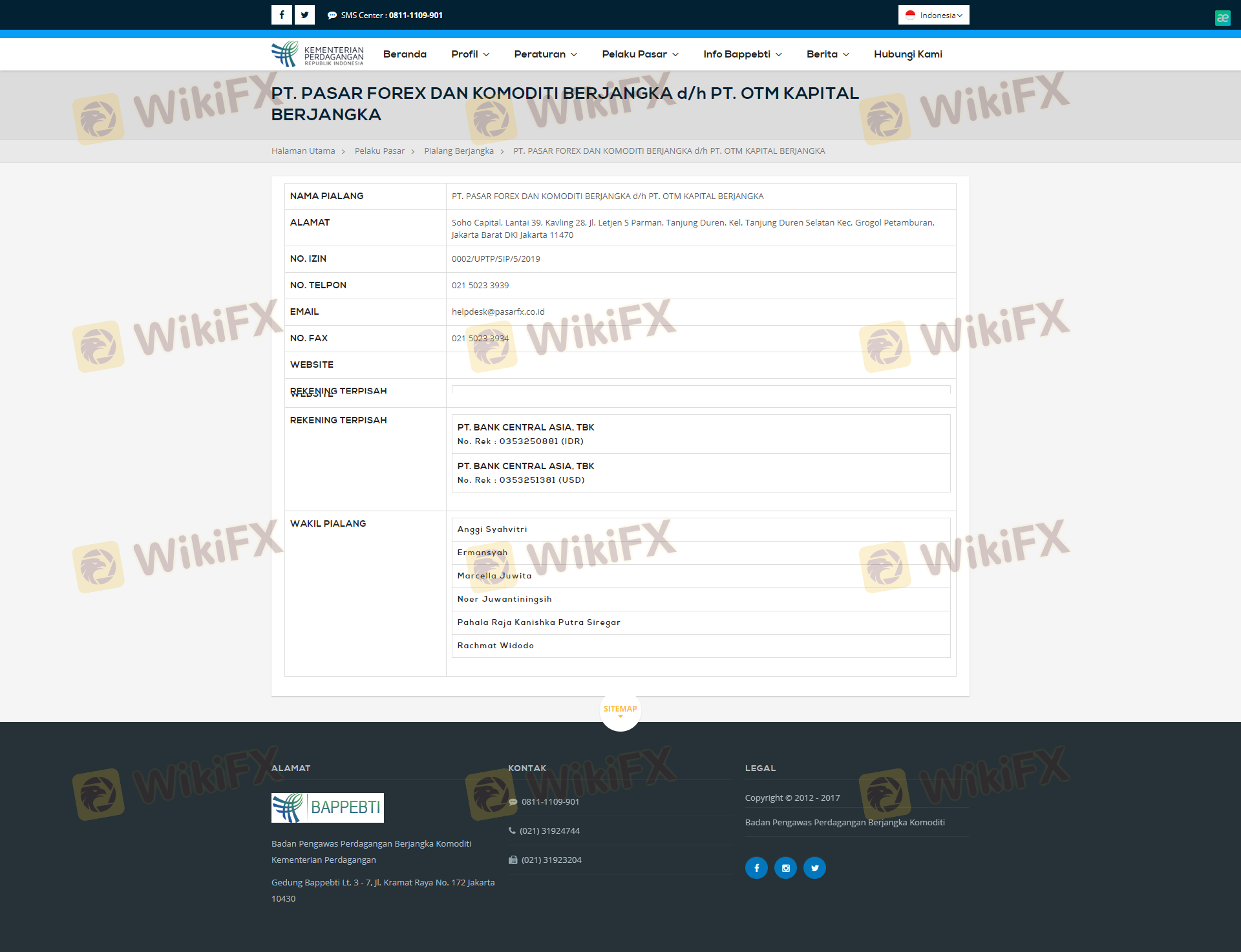Image resolution: width=1241 pixels, height=952 pixels.
Task: Click the BAPPEBTI logo in footer
Action: pos(328,808)
